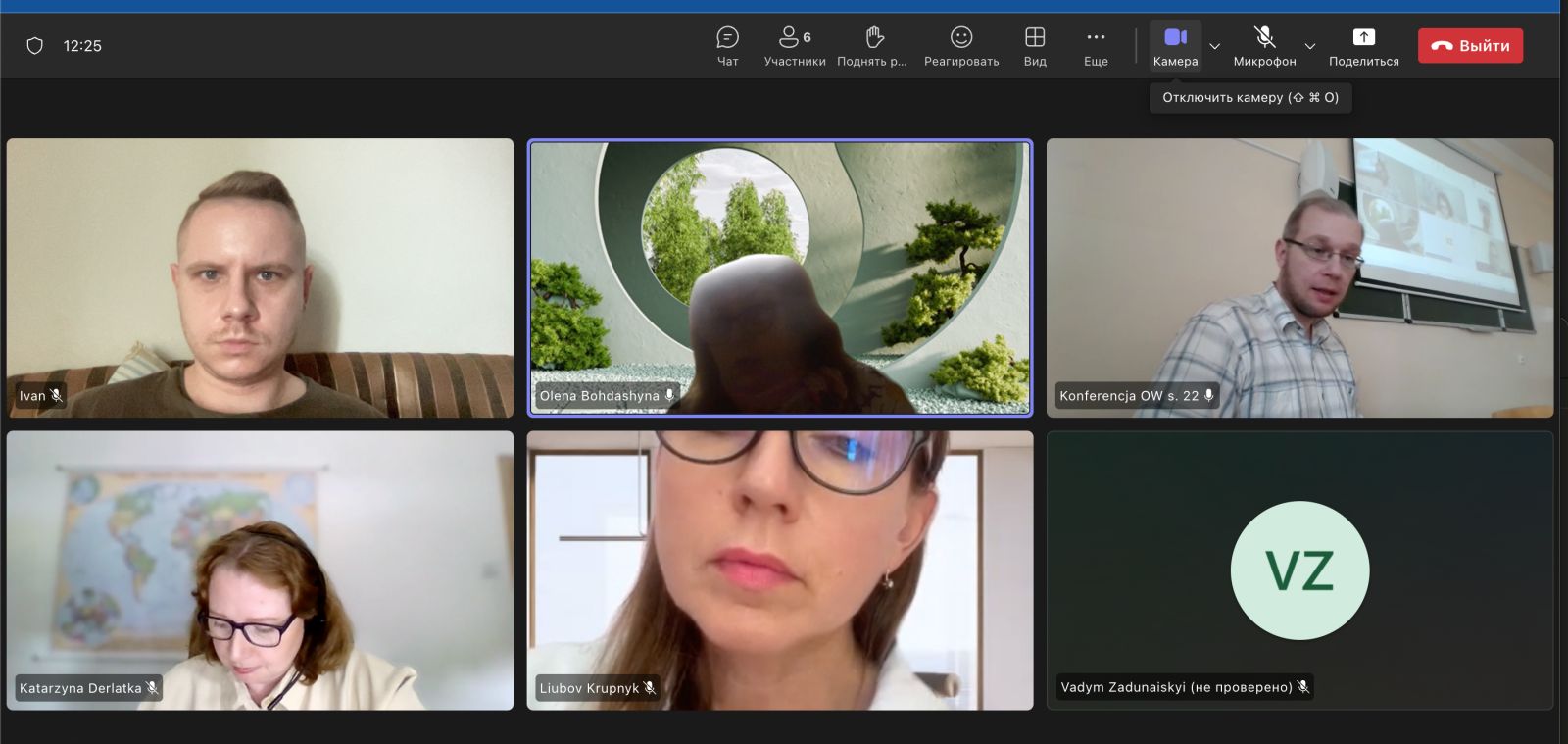The height and width of the screenshot is (744, 1568).
Task: Click the meeting timer 12:25
Action: pos(82,46)
